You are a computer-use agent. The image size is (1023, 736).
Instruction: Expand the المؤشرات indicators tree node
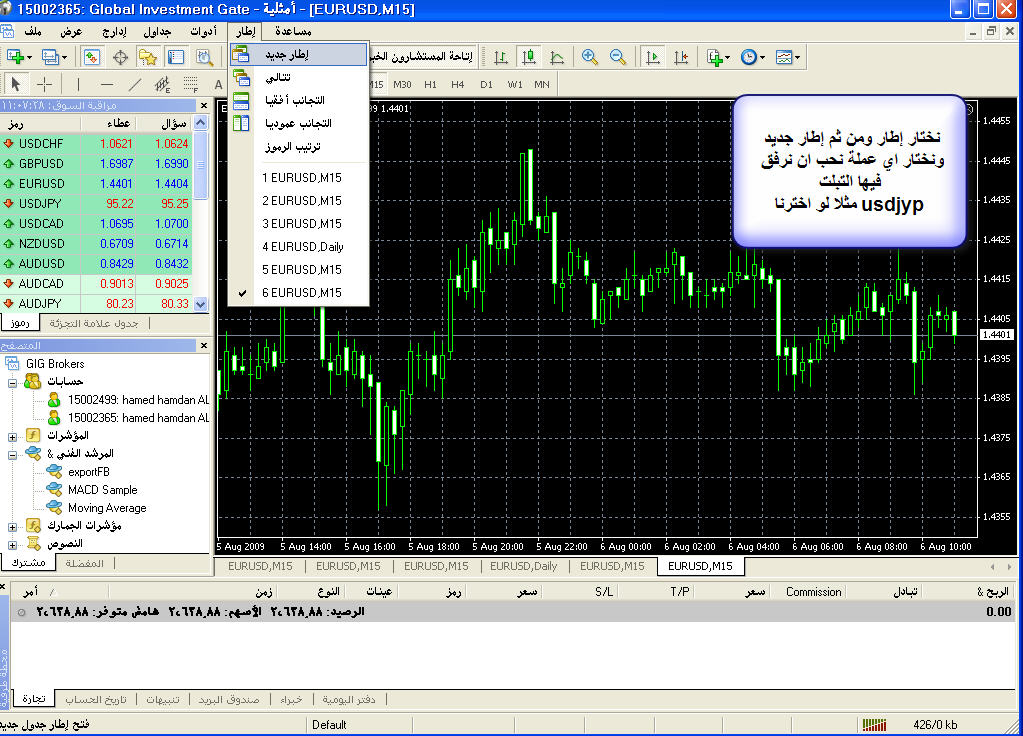[x=12, y=436]
